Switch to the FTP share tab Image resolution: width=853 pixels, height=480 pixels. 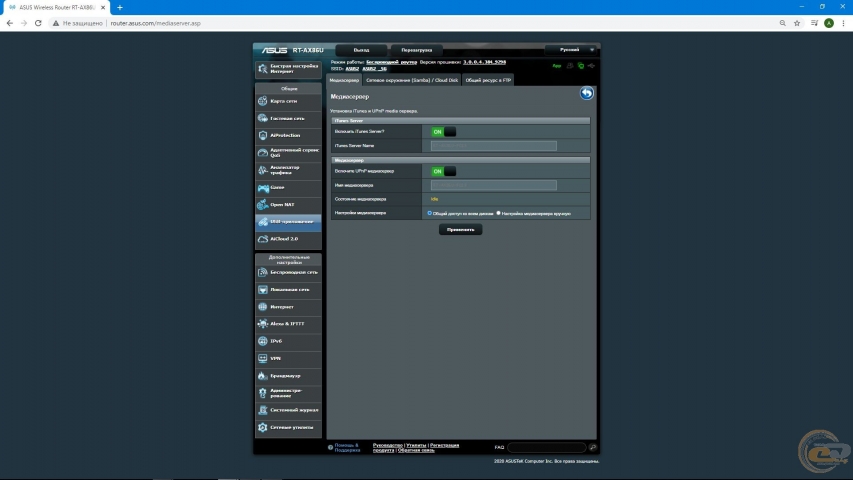(x=488, y=80)
